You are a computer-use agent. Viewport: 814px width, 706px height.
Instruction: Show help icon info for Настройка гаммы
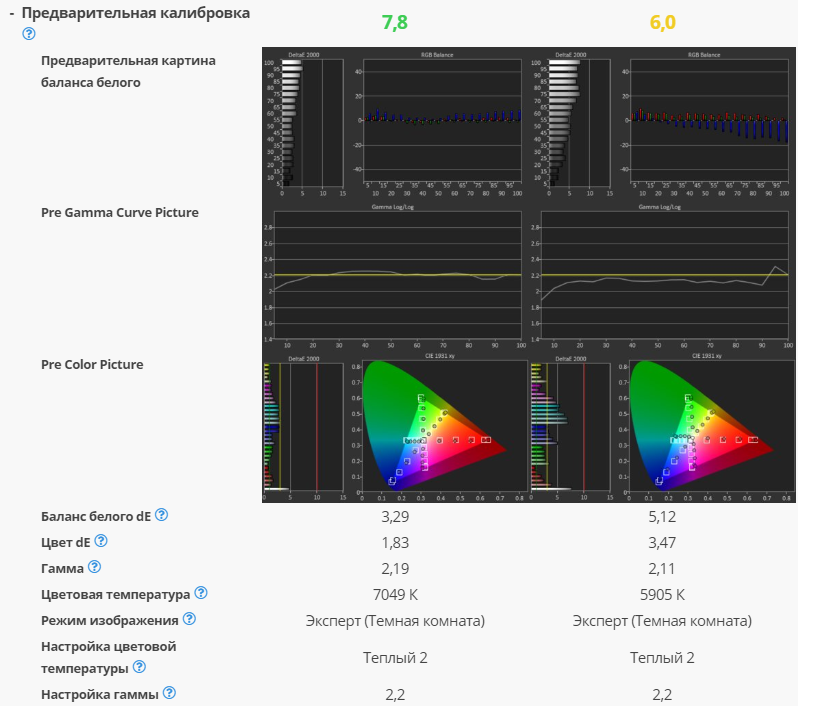(x=170, y=692)
